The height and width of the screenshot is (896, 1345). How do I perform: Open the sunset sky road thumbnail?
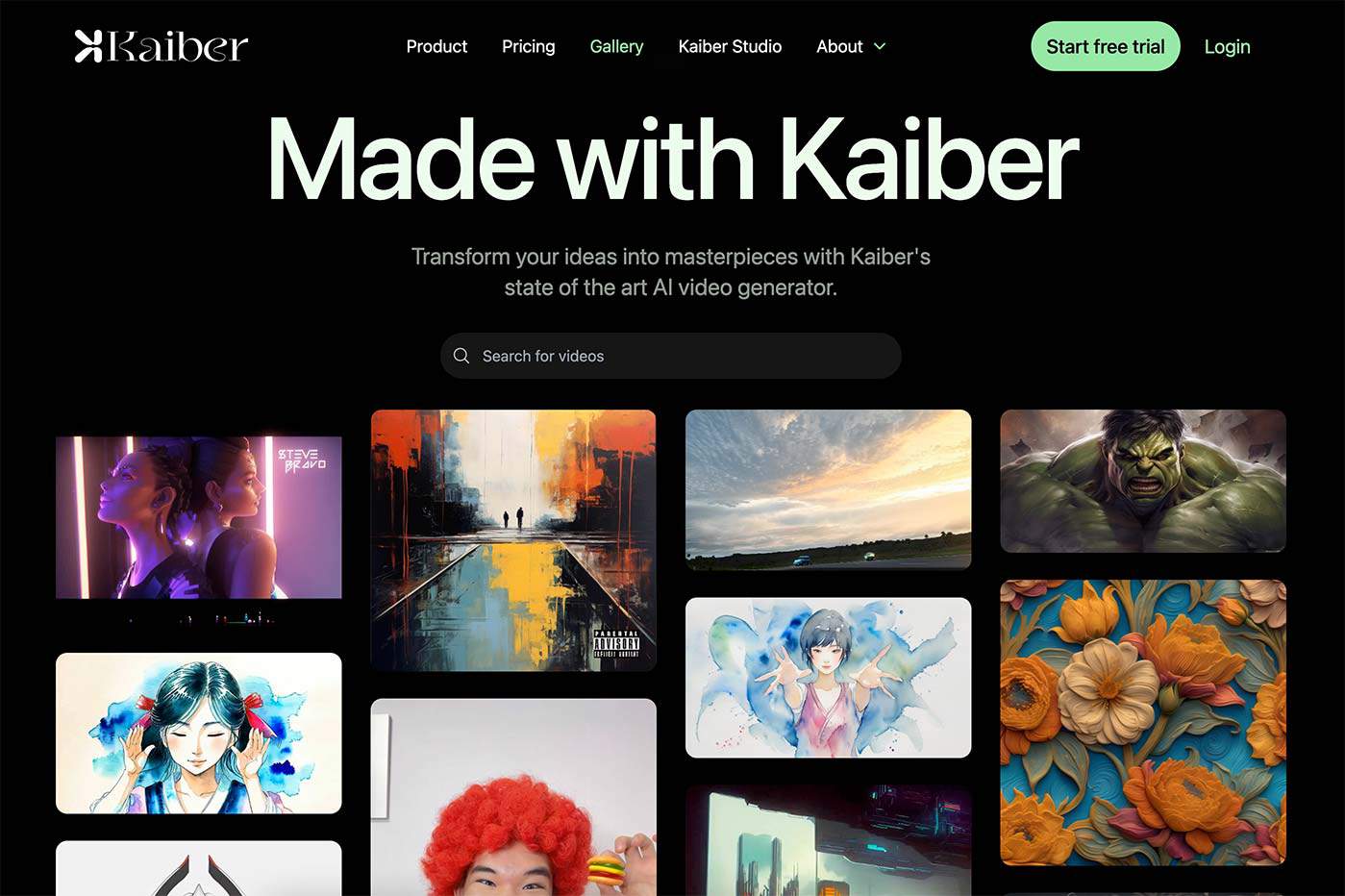click(x=829, y=489)
